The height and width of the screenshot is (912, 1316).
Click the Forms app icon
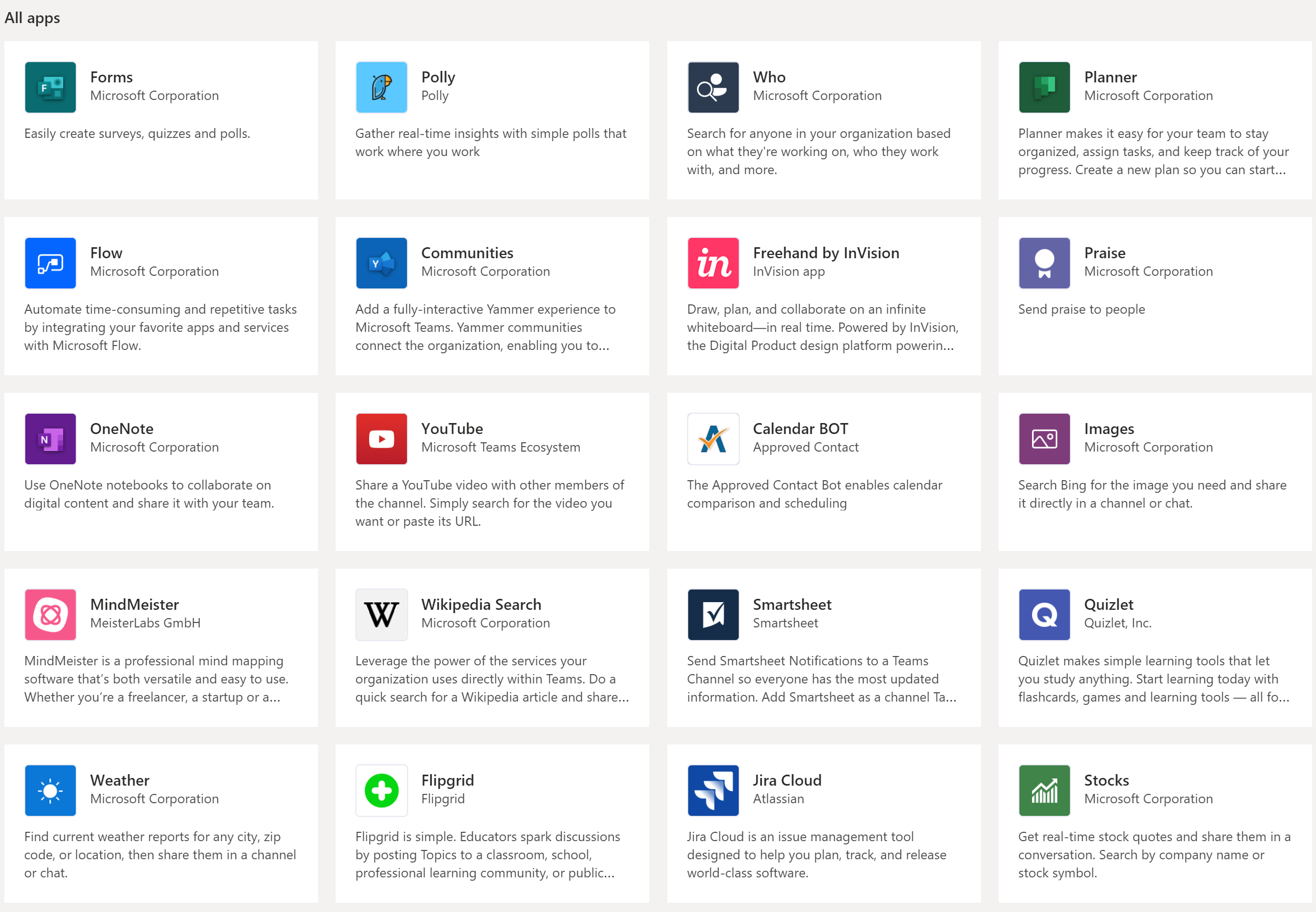click(x=51, y=87)
